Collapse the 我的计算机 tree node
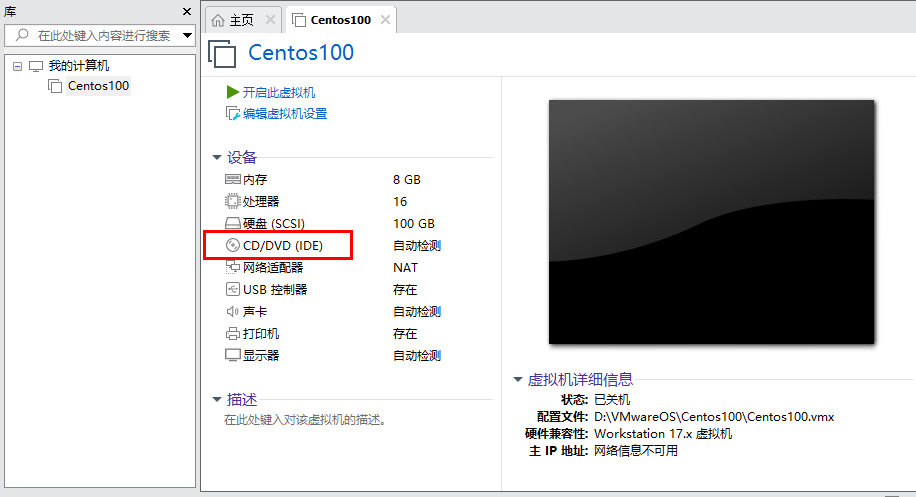Screen dimensions: 916x497 pos(18,66)
